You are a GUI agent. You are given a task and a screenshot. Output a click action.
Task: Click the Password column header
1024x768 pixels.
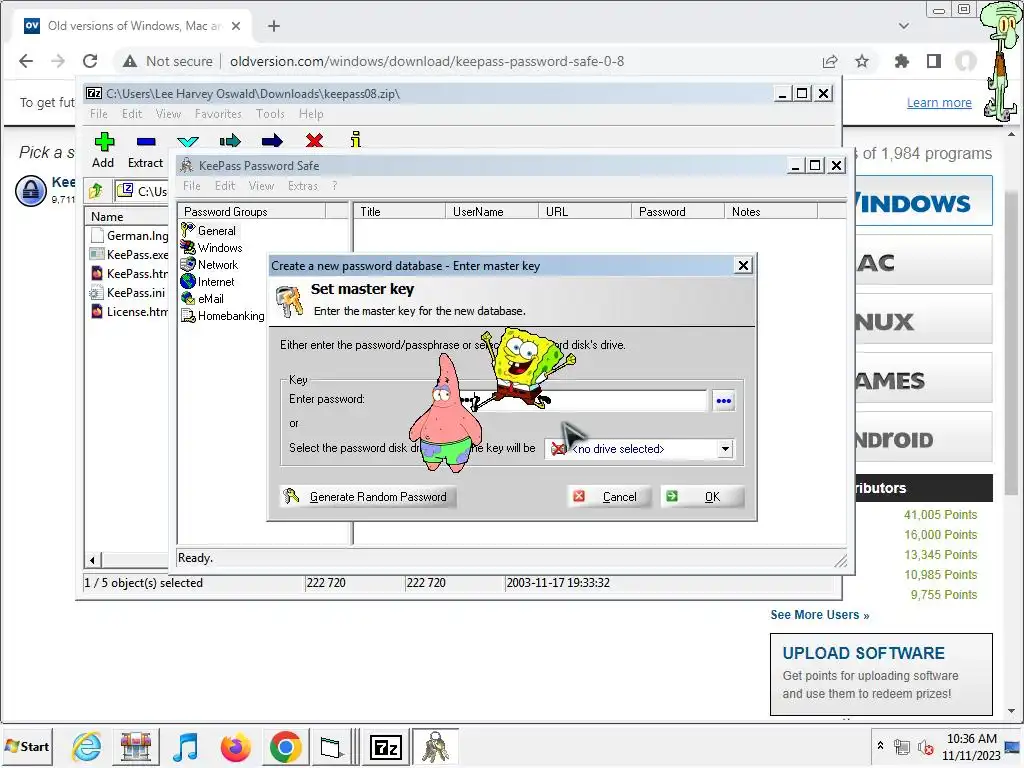678,212
